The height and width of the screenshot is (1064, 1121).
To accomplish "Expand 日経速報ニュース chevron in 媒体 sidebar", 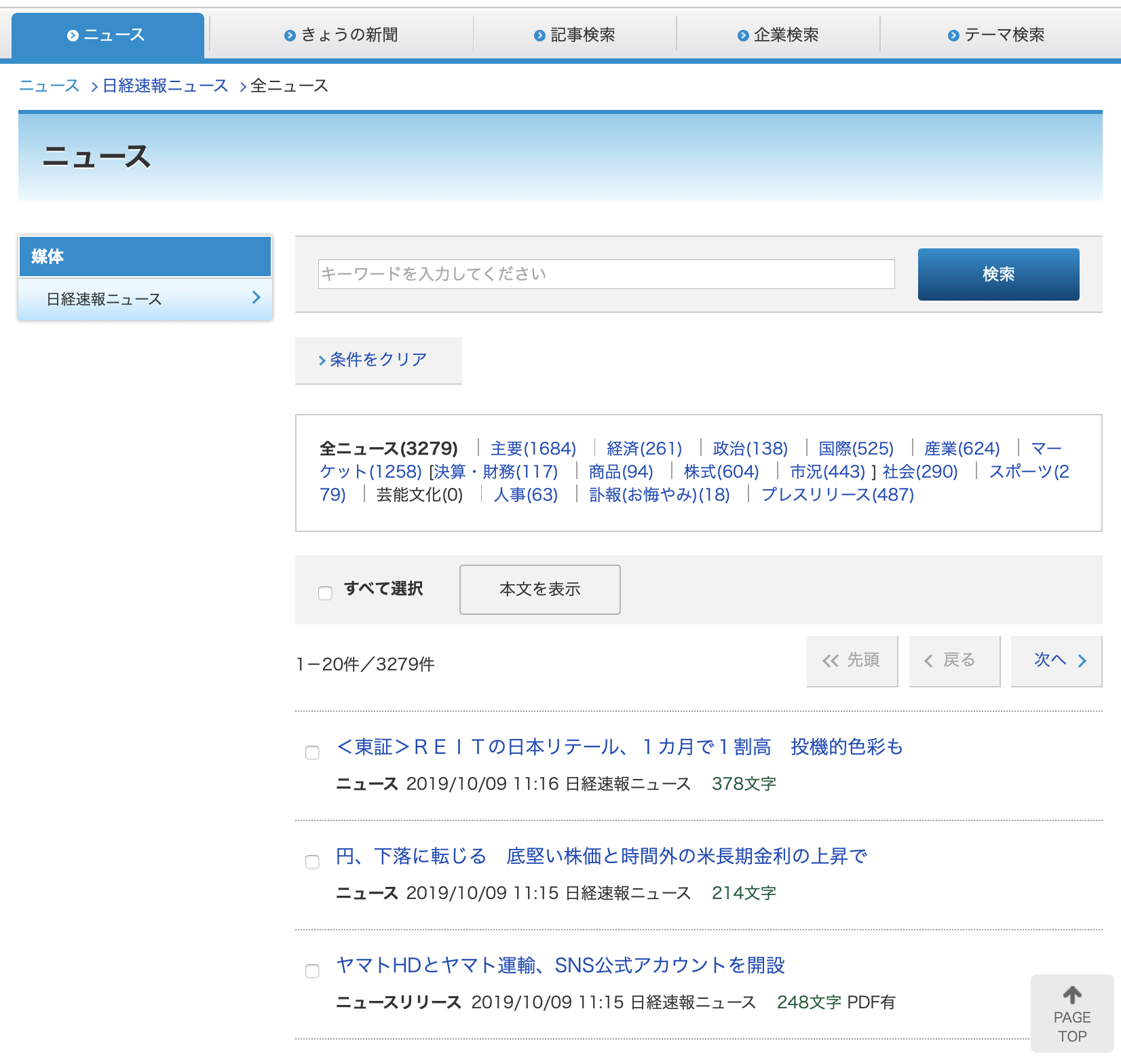I will 256,298.
